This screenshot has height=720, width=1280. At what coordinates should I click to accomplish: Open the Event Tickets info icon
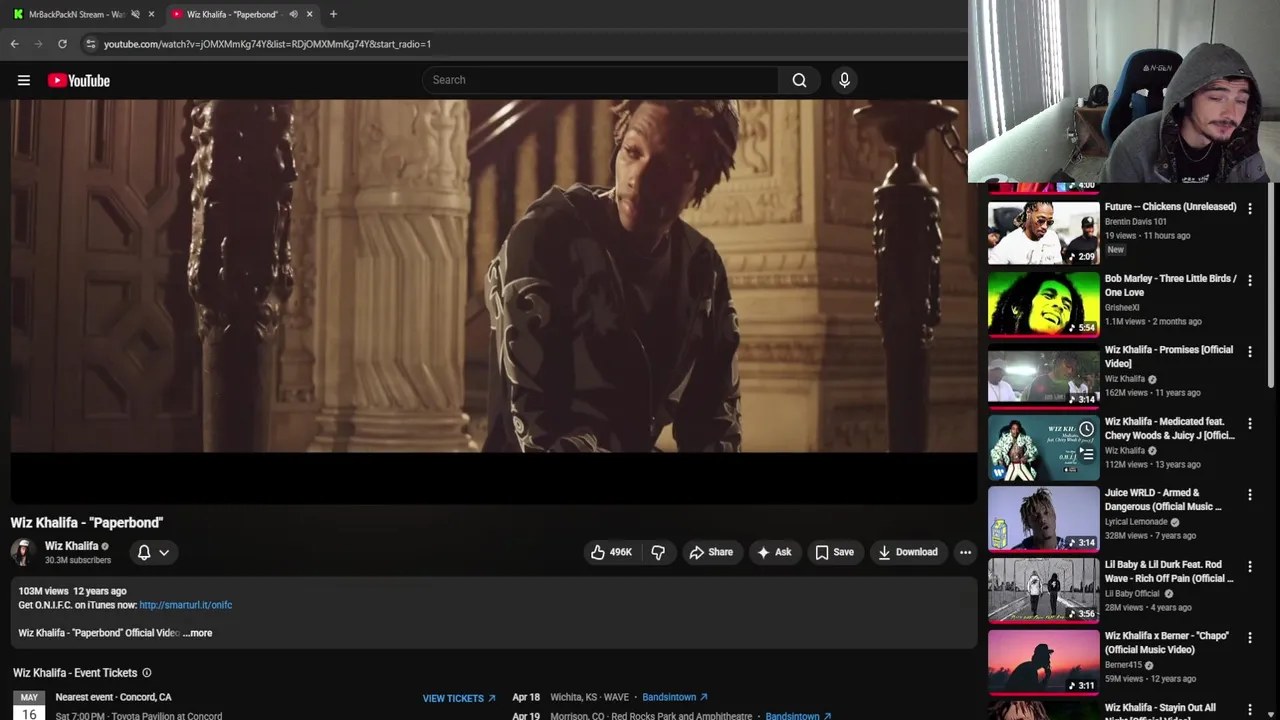[x=147, y=673]
